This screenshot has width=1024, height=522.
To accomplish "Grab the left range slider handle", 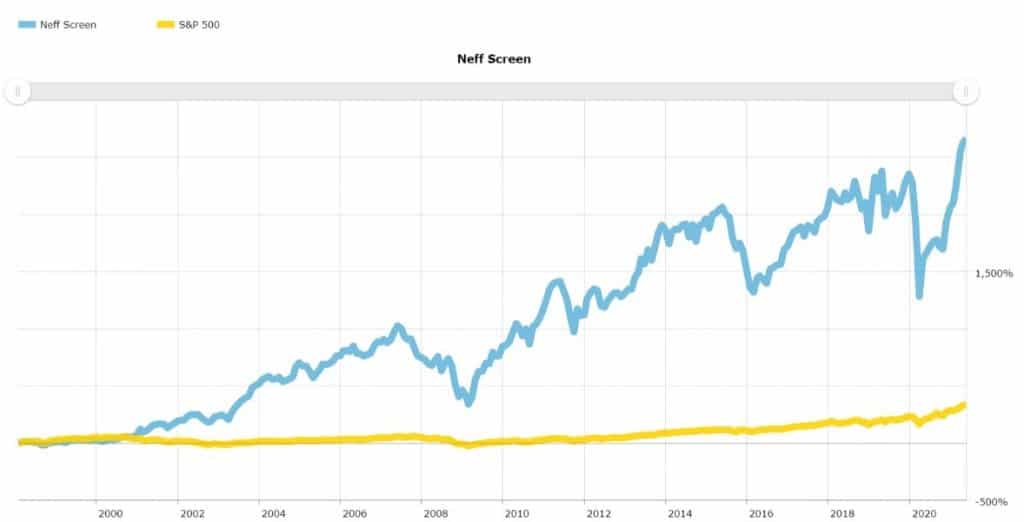I will click(18, 91).
